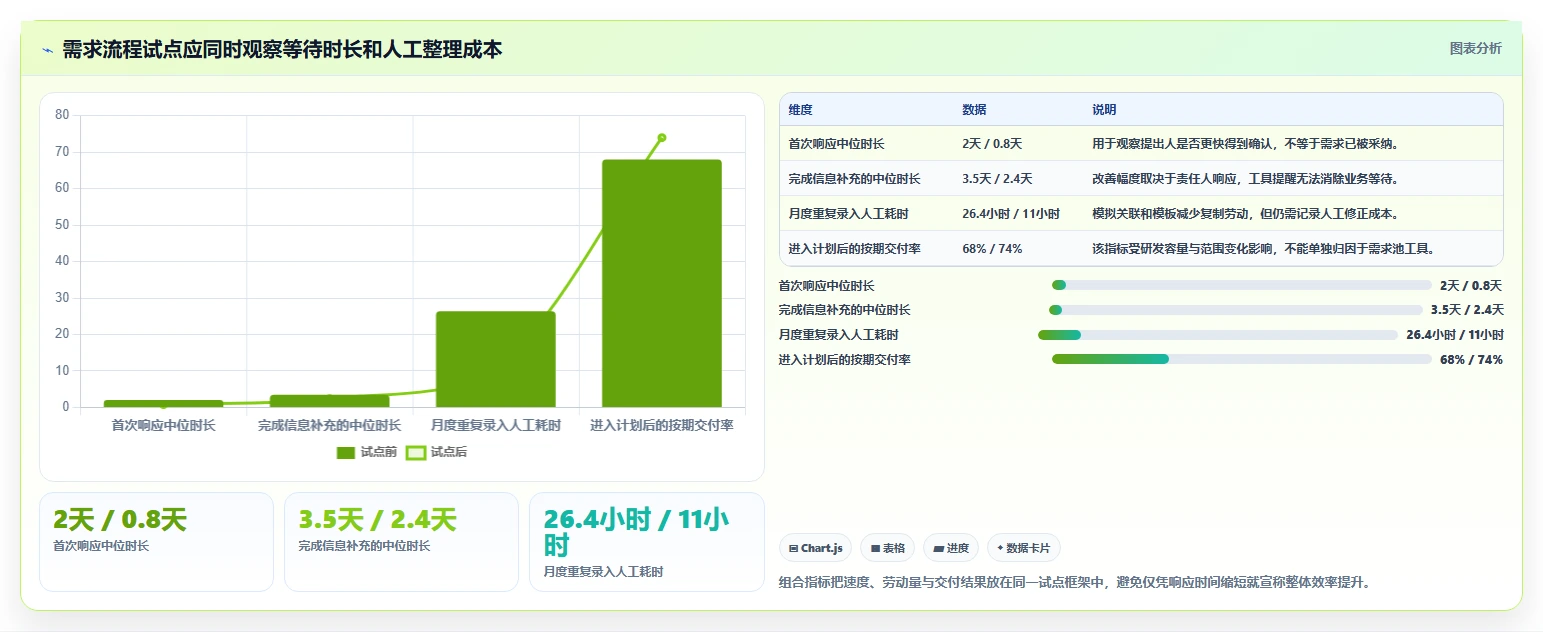Screen dimensions: 1543x632
Task: Click the 月度重复录入人工耗时 chart bar
Action: (496, 359)
